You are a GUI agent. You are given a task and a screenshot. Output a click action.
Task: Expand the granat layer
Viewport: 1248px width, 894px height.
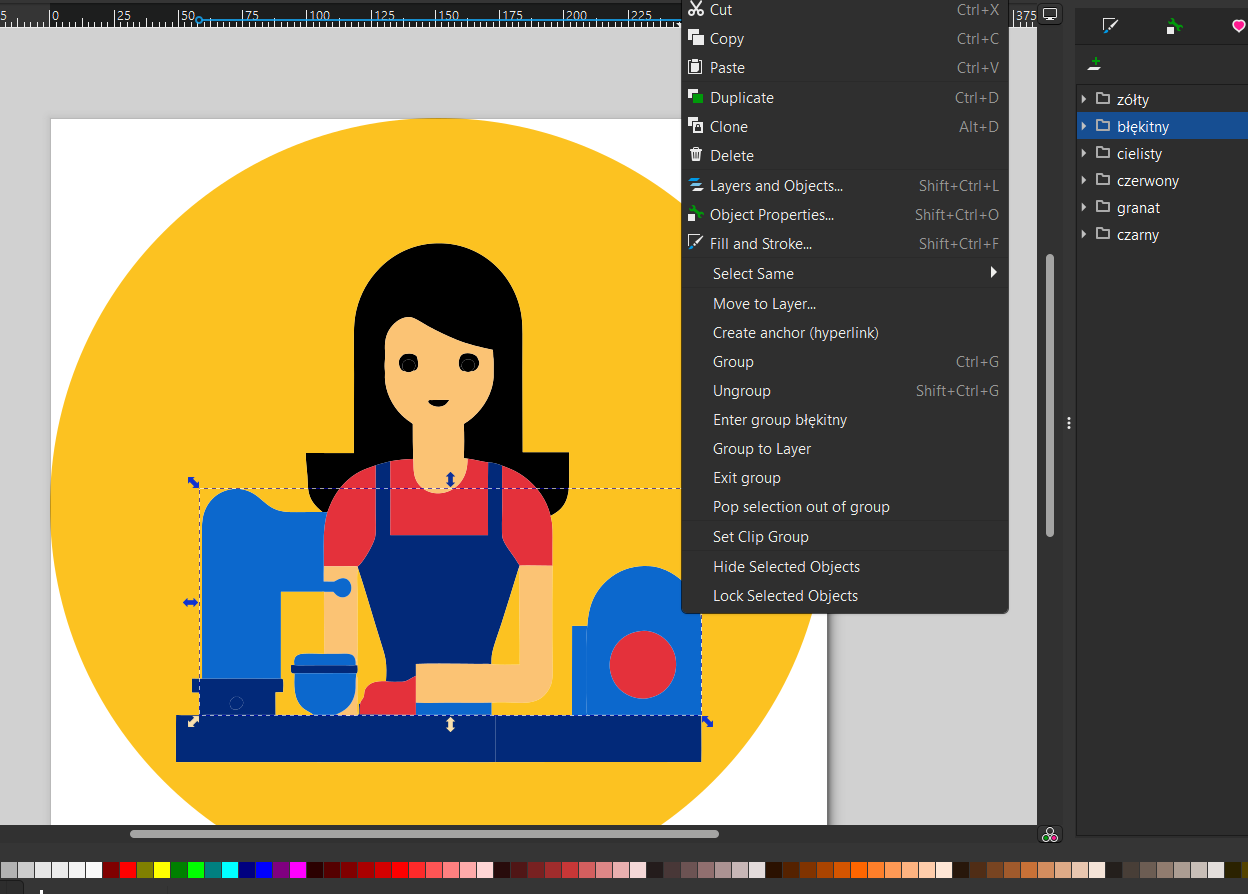coord(1084,207)
